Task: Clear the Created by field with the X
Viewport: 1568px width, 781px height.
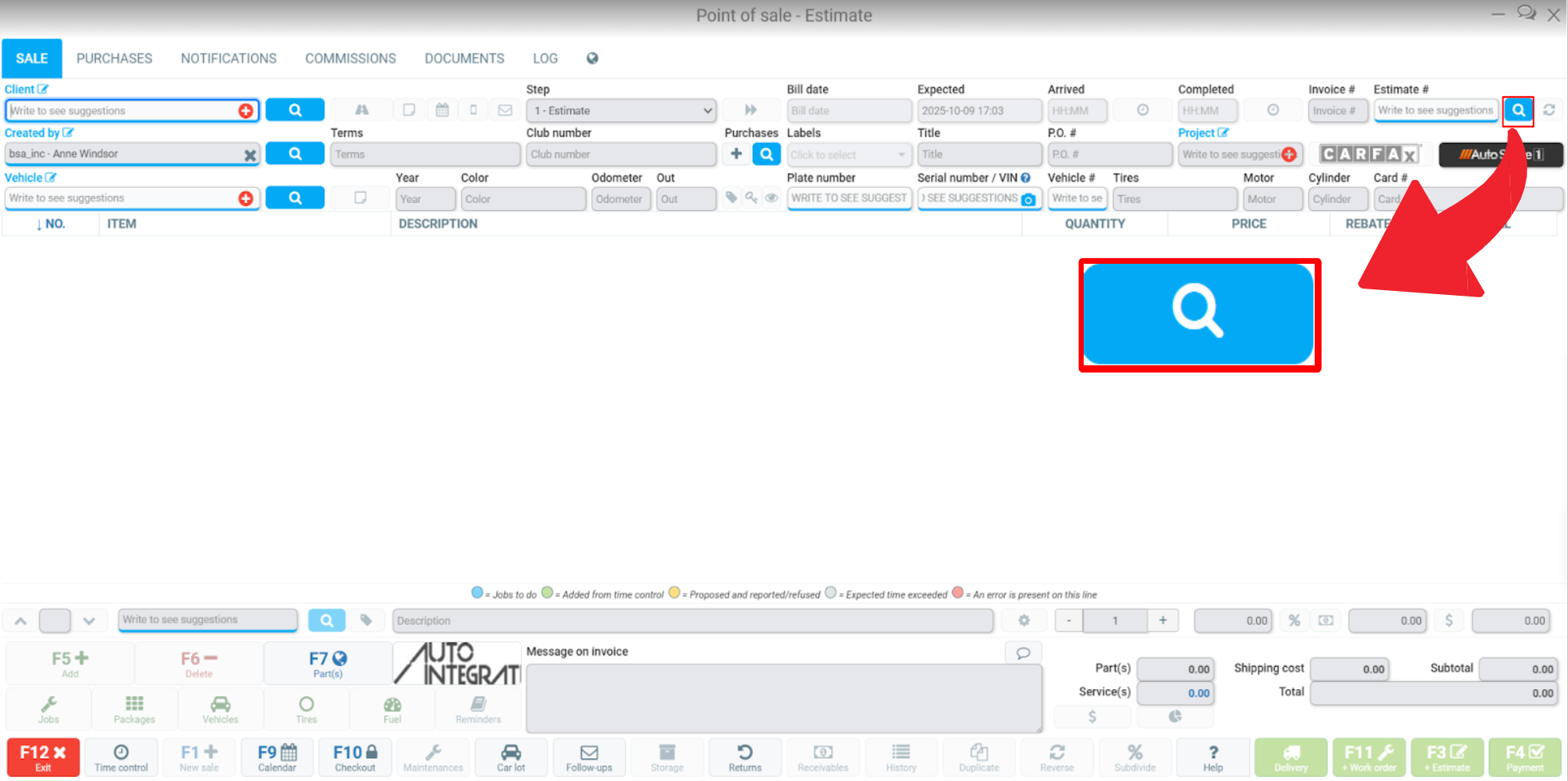Action: coord(250,155)
